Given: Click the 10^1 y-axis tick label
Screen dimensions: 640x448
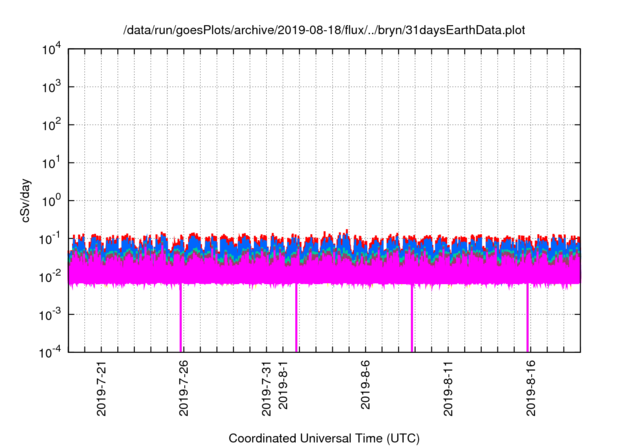Looking at the screenshot, I should coord(51,163).
